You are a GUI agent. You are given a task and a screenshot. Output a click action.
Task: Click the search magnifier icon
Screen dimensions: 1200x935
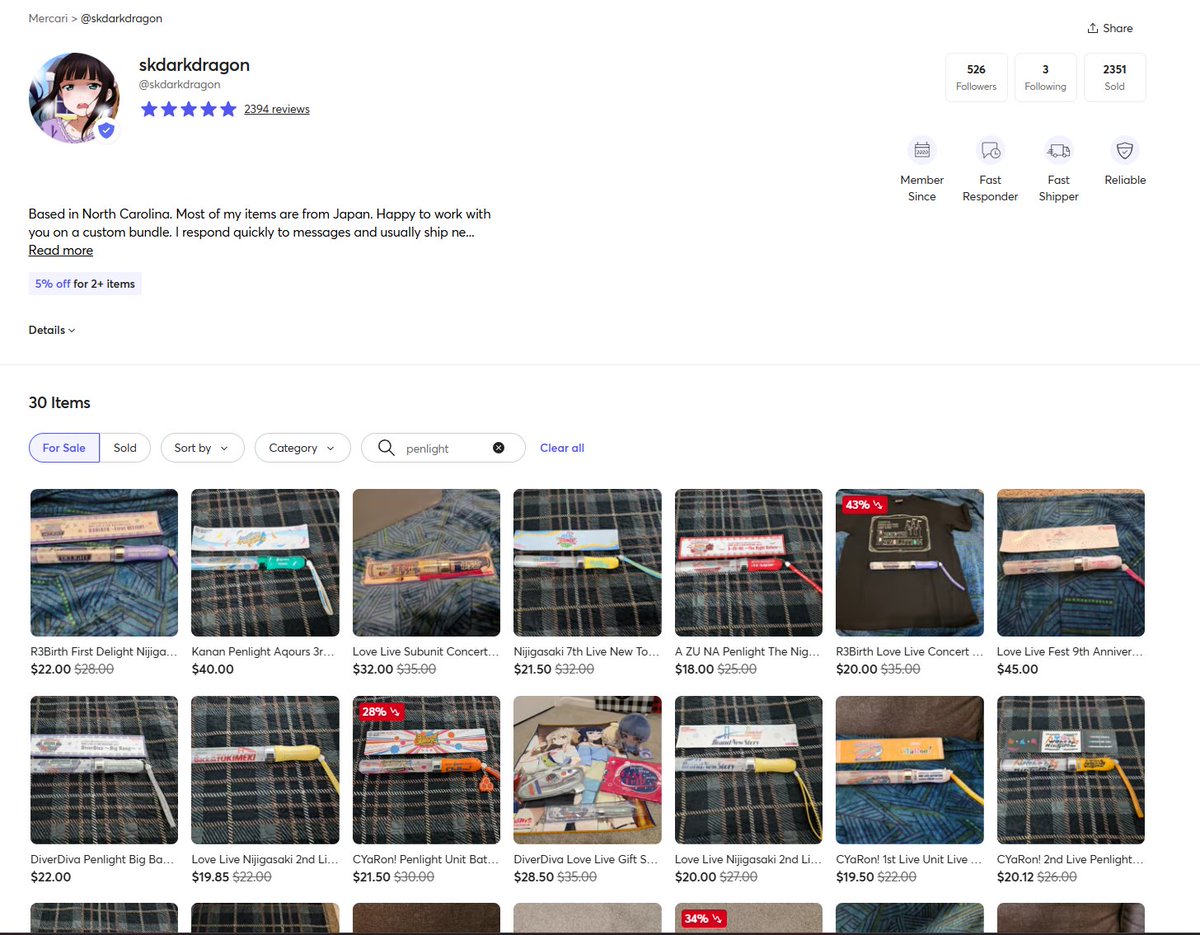coord(385,448)
